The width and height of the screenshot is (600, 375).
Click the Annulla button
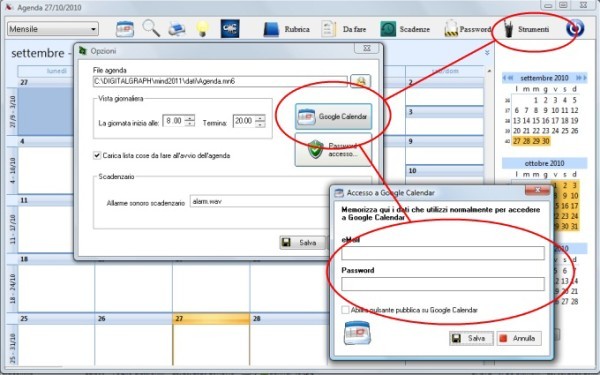pyautogui.click(x=519, y=338)
